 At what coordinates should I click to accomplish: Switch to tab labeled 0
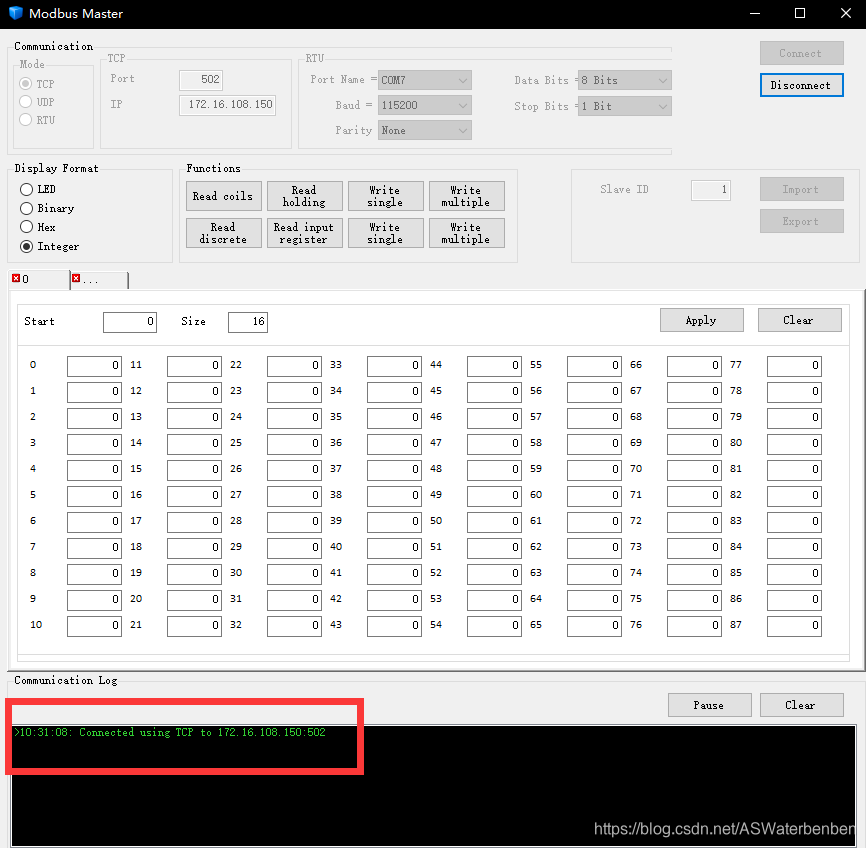click(x=39, y=280)
